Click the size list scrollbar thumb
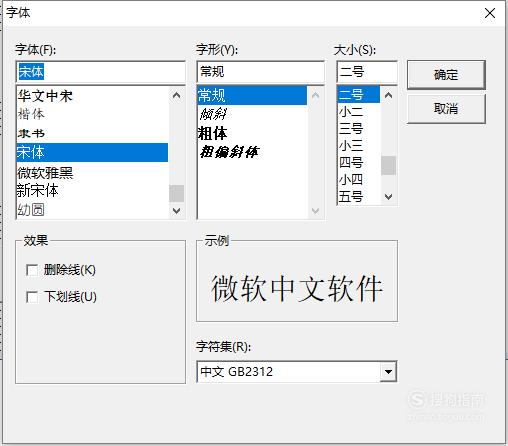 tap(388, 165)
